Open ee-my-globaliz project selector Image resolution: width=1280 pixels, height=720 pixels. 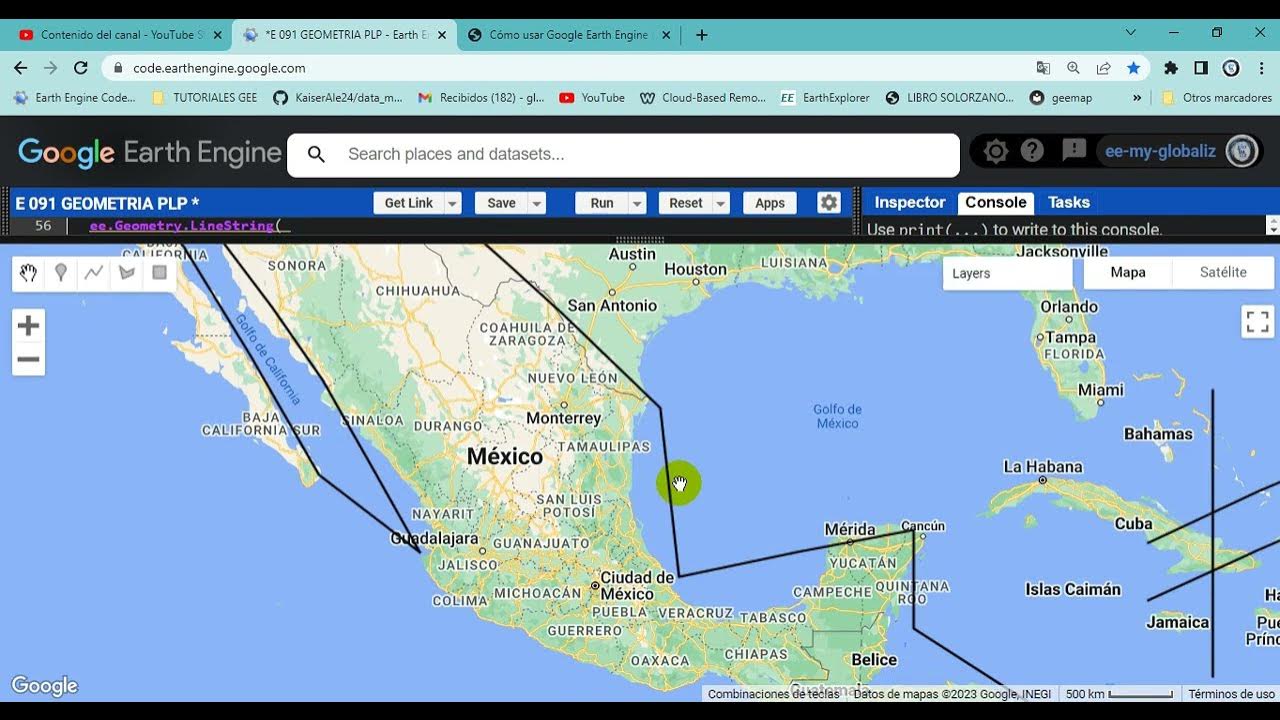1160,152
